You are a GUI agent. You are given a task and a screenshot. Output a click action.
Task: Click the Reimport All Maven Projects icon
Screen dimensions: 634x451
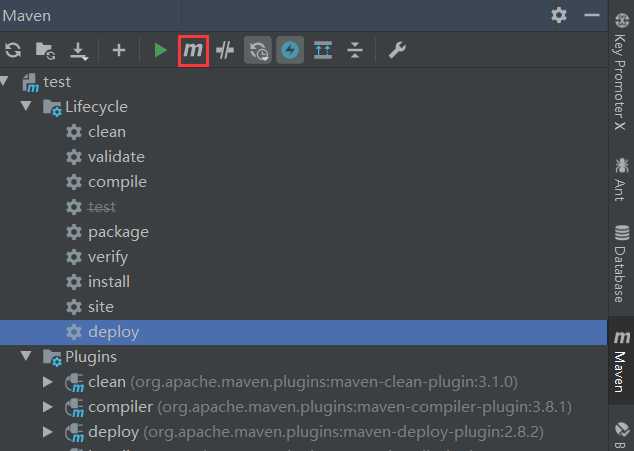[x=13, y=51]
